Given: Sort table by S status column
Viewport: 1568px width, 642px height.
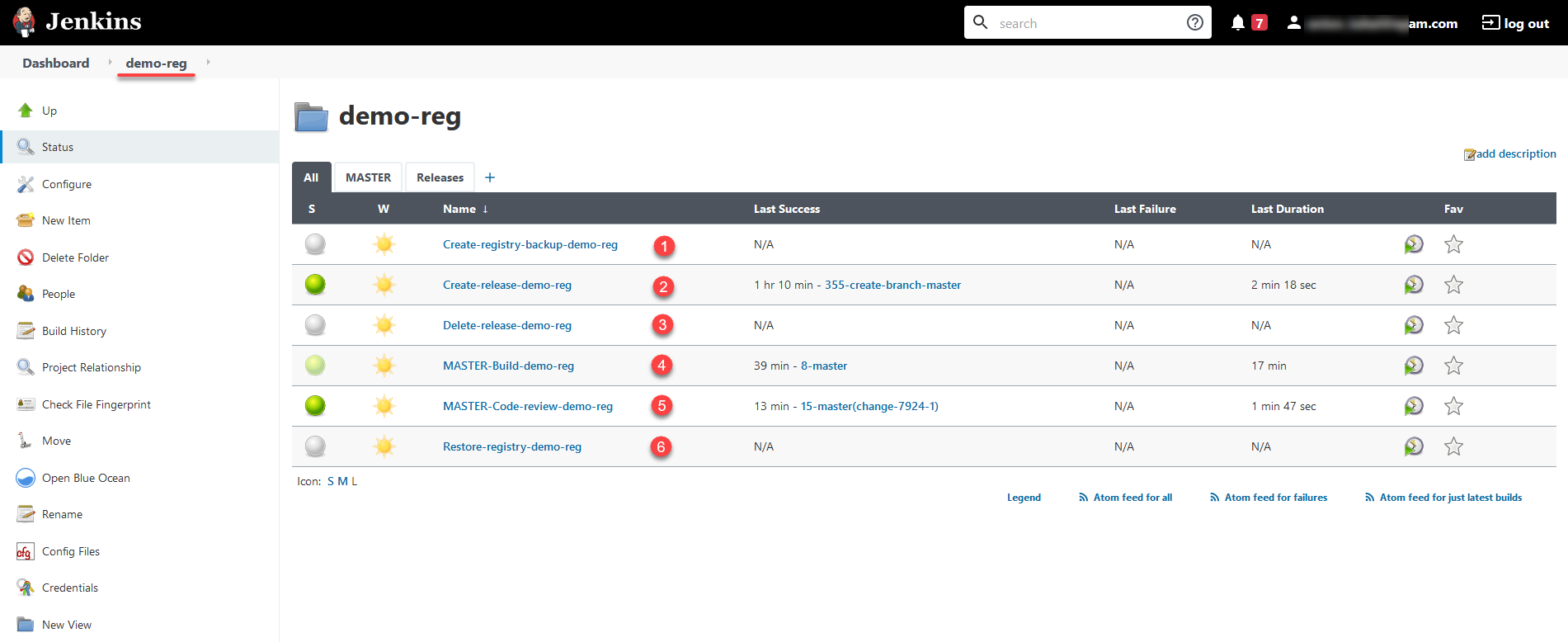Looking at the screenshot, I should click(x=312, y=209).
